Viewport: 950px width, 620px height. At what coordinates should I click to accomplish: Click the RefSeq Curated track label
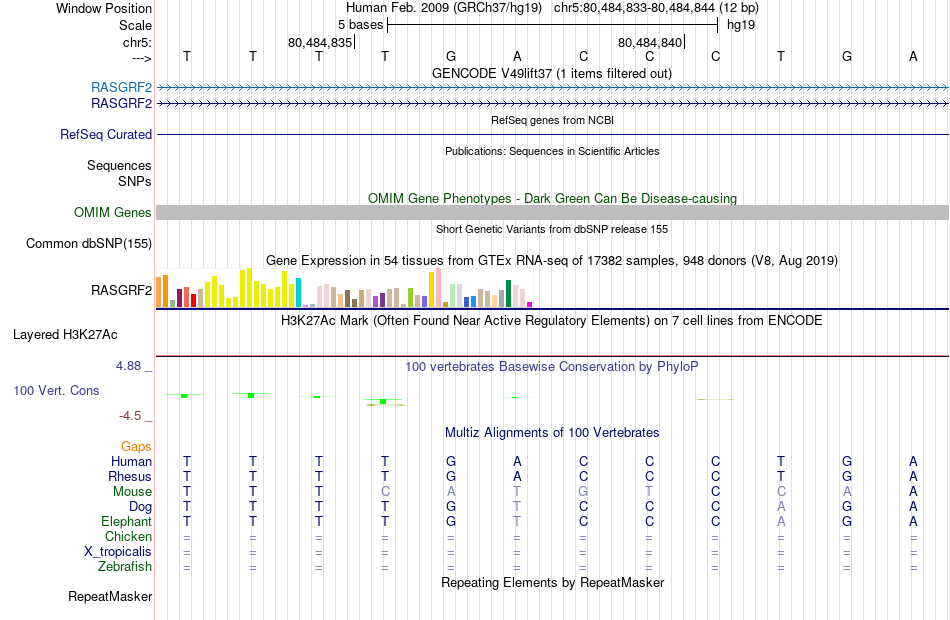click(105, 135)
